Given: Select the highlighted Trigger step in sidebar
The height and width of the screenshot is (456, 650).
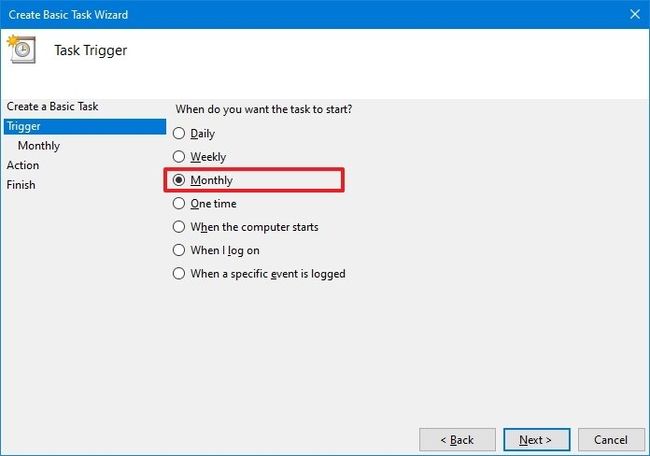Looking at the screenshot, I should point(85,126).
